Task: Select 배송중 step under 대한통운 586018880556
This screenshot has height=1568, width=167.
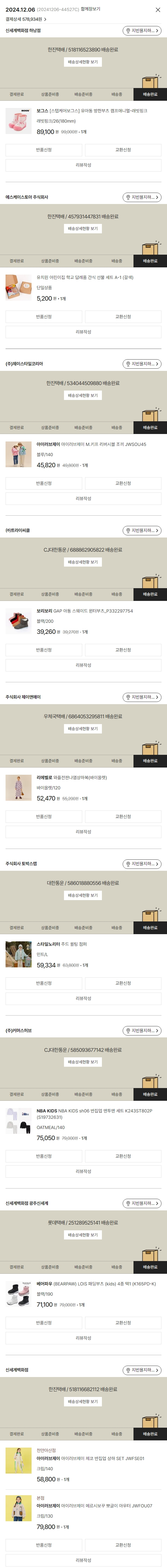Action: 116,928
